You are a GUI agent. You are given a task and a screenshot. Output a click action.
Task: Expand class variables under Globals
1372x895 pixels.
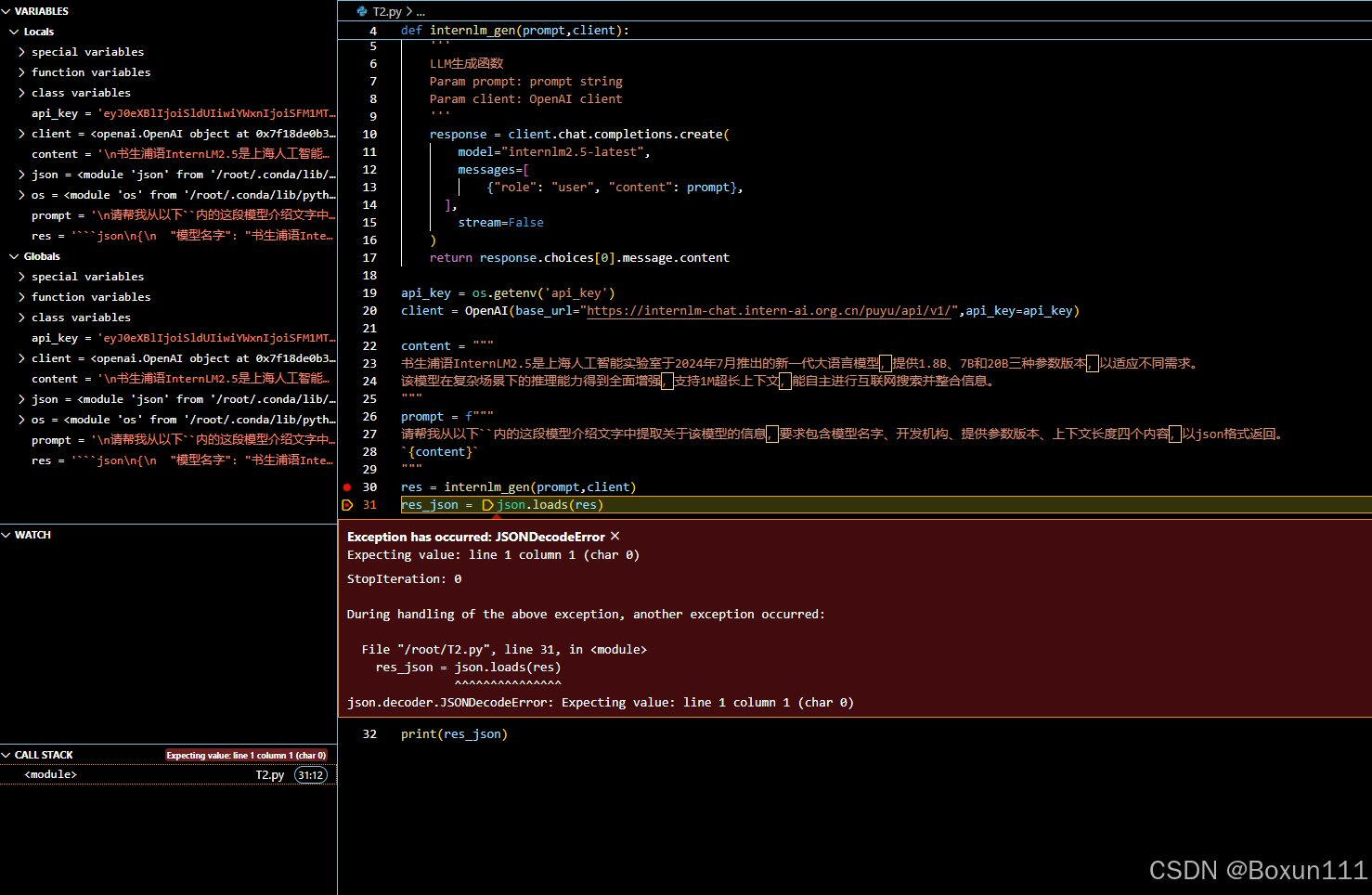coord(21,318)
